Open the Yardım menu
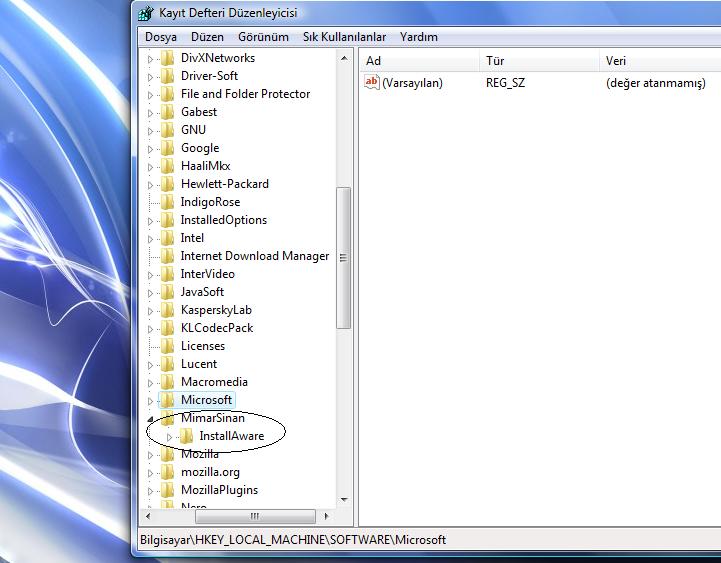This screenshot has width=721, height=563. pos(418,37)
